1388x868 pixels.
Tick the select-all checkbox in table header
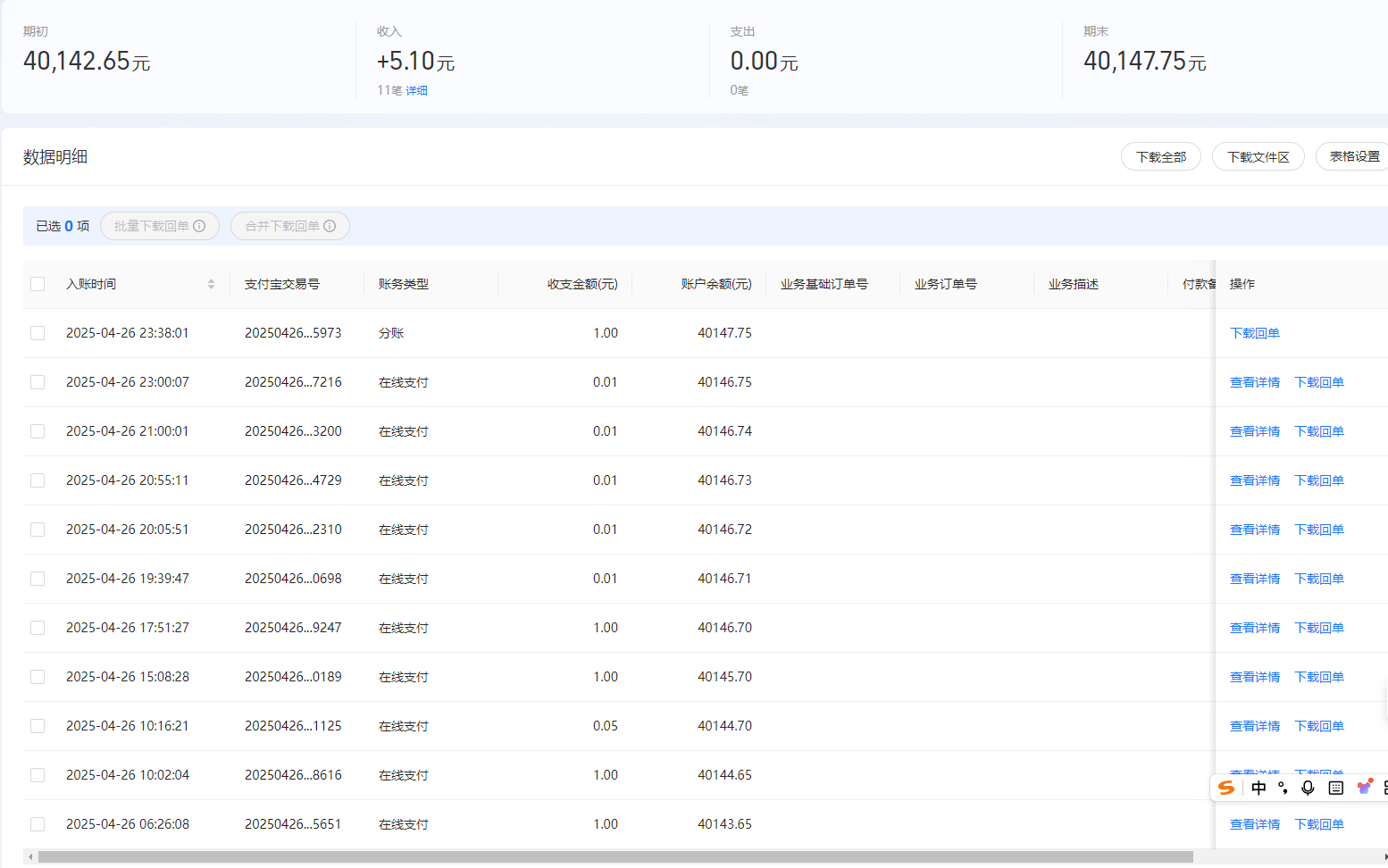tap(38, 284)
